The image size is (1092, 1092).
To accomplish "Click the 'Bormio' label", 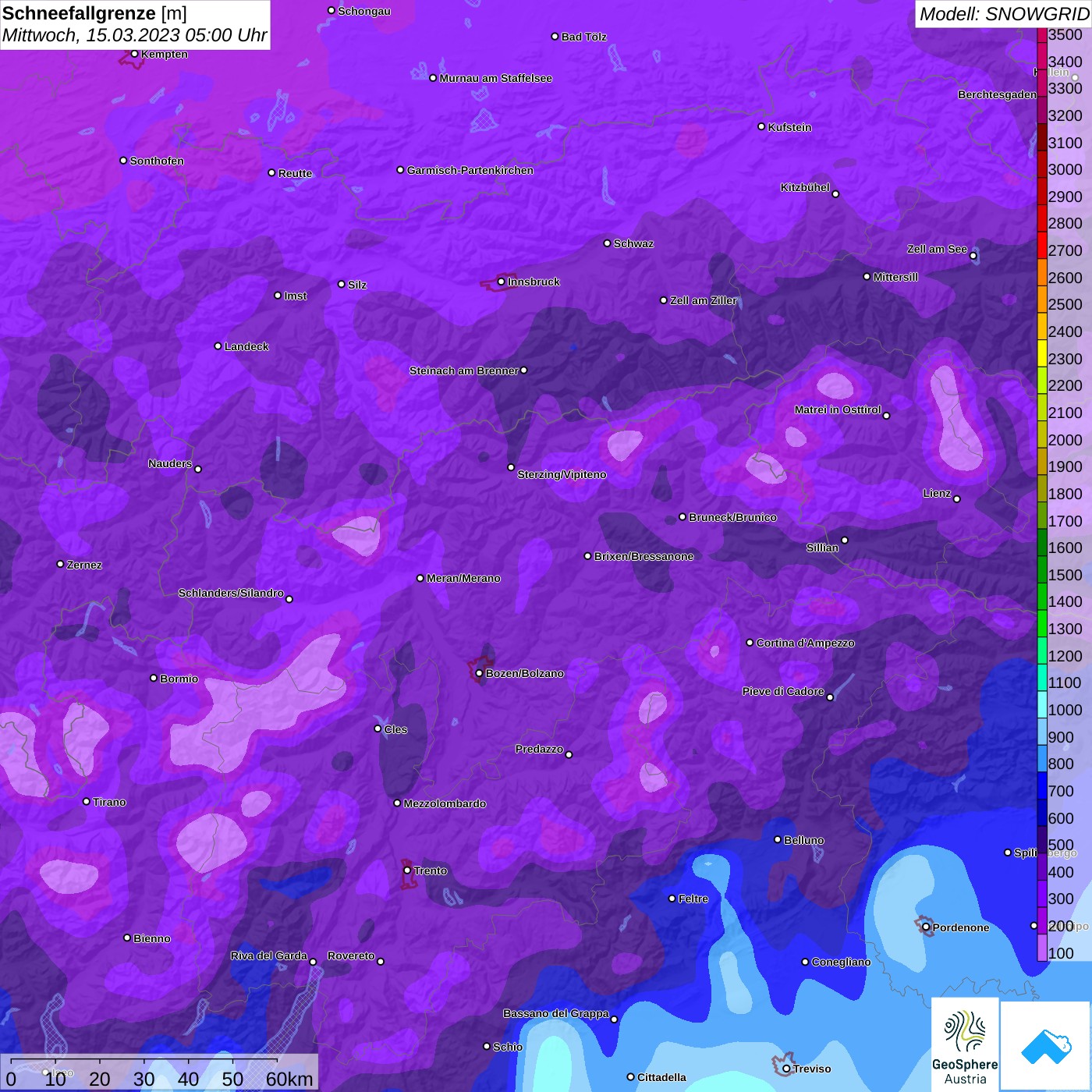I will click(179, 679).
